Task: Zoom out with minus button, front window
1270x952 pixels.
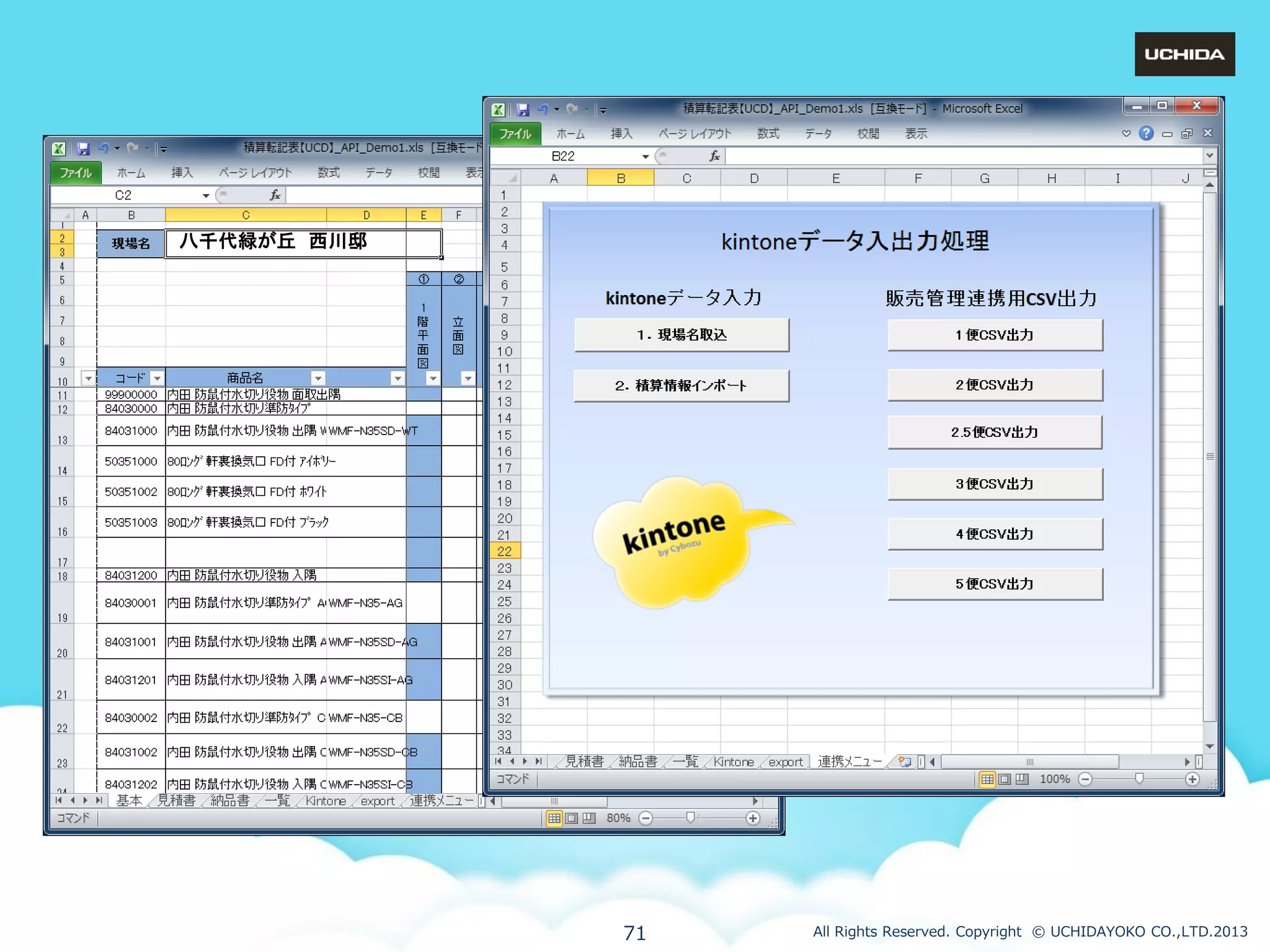Action: 1085,779
